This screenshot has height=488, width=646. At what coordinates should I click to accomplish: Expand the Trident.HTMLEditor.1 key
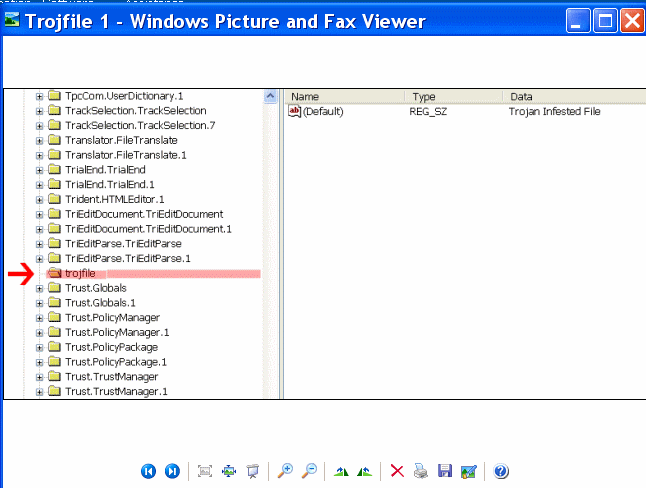tap(39, 200)
